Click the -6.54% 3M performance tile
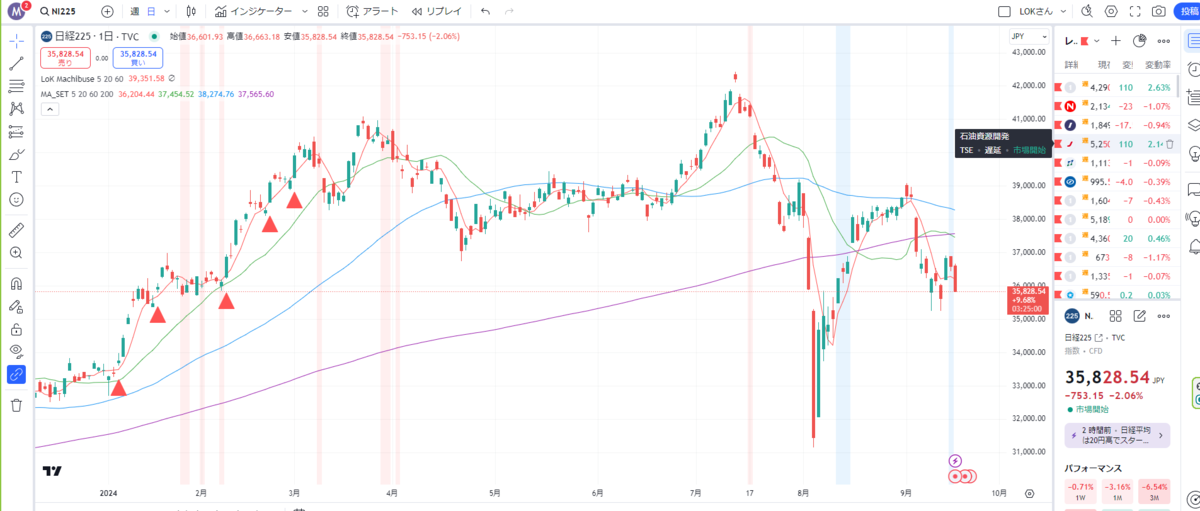The width and height of the screenshot is (1200, 511). point(1156,491)
